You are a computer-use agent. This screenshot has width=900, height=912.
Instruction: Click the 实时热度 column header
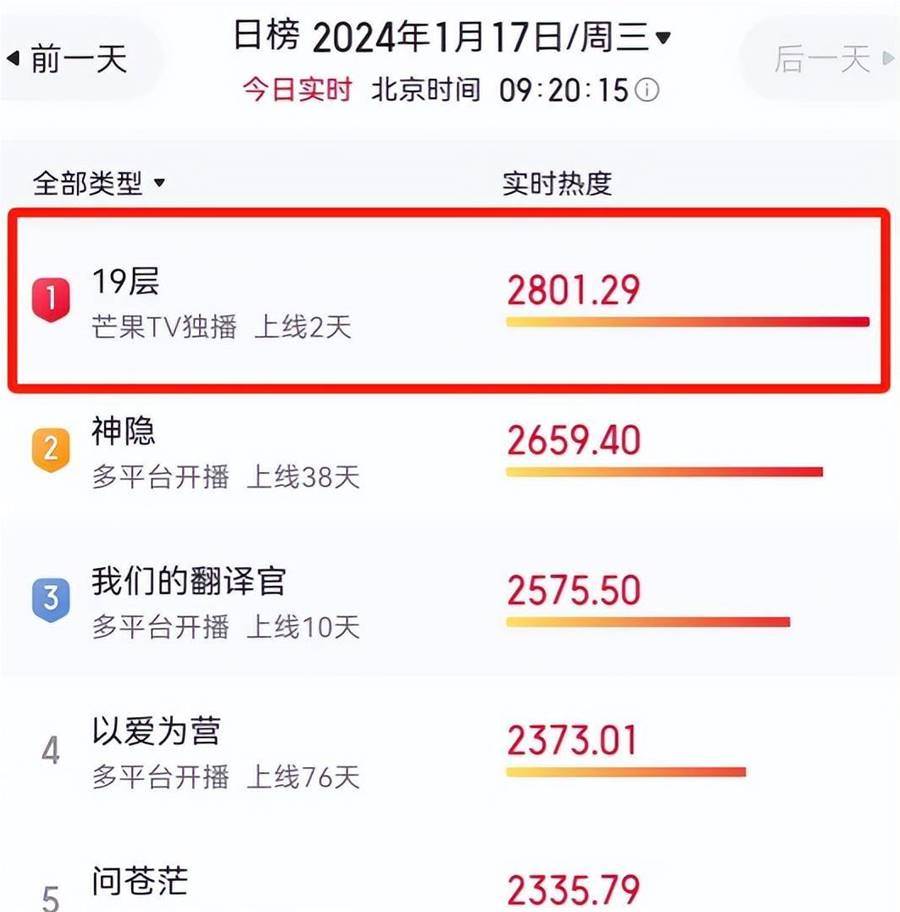[557, 183]
